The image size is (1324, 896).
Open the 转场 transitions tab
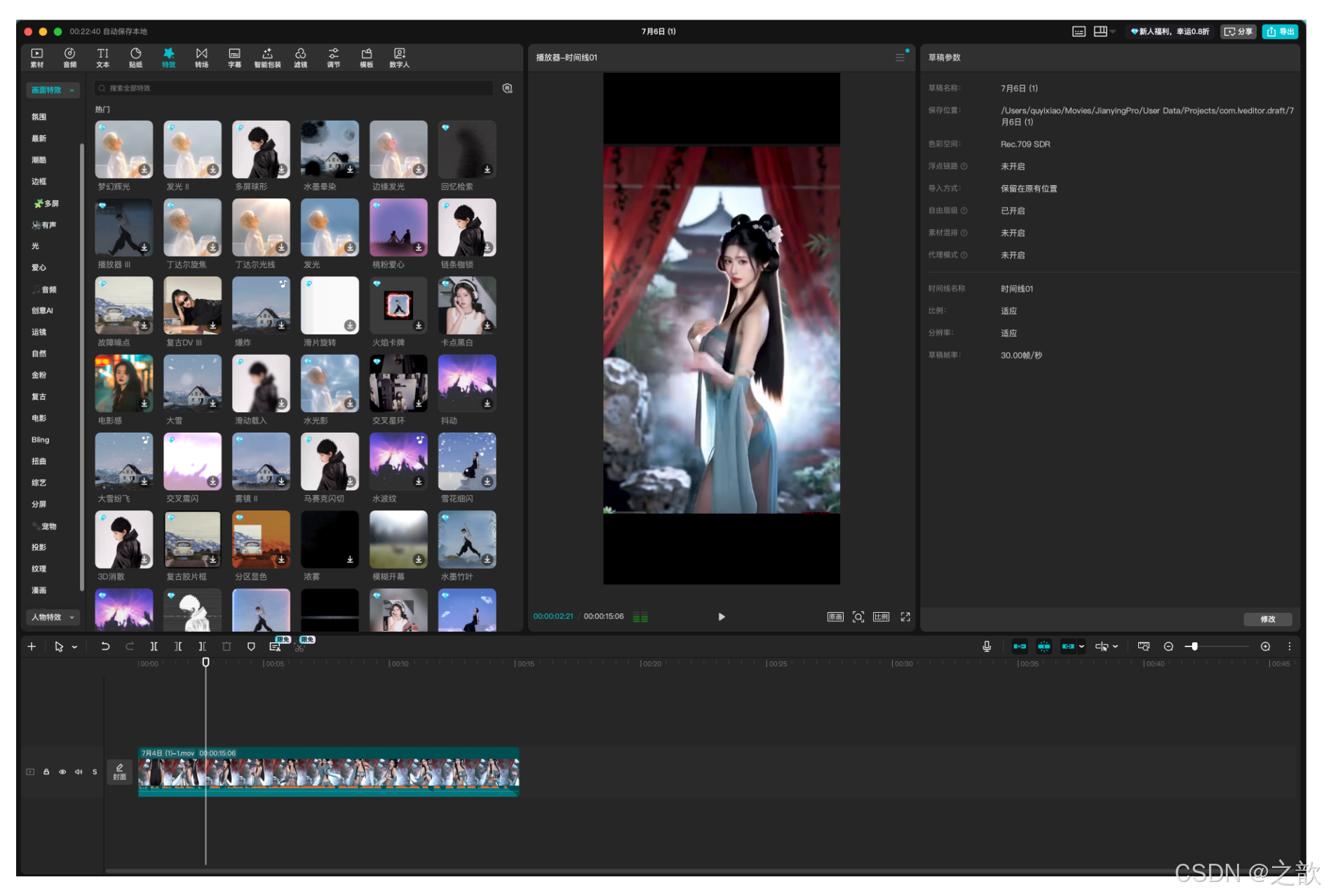point(201,57)
